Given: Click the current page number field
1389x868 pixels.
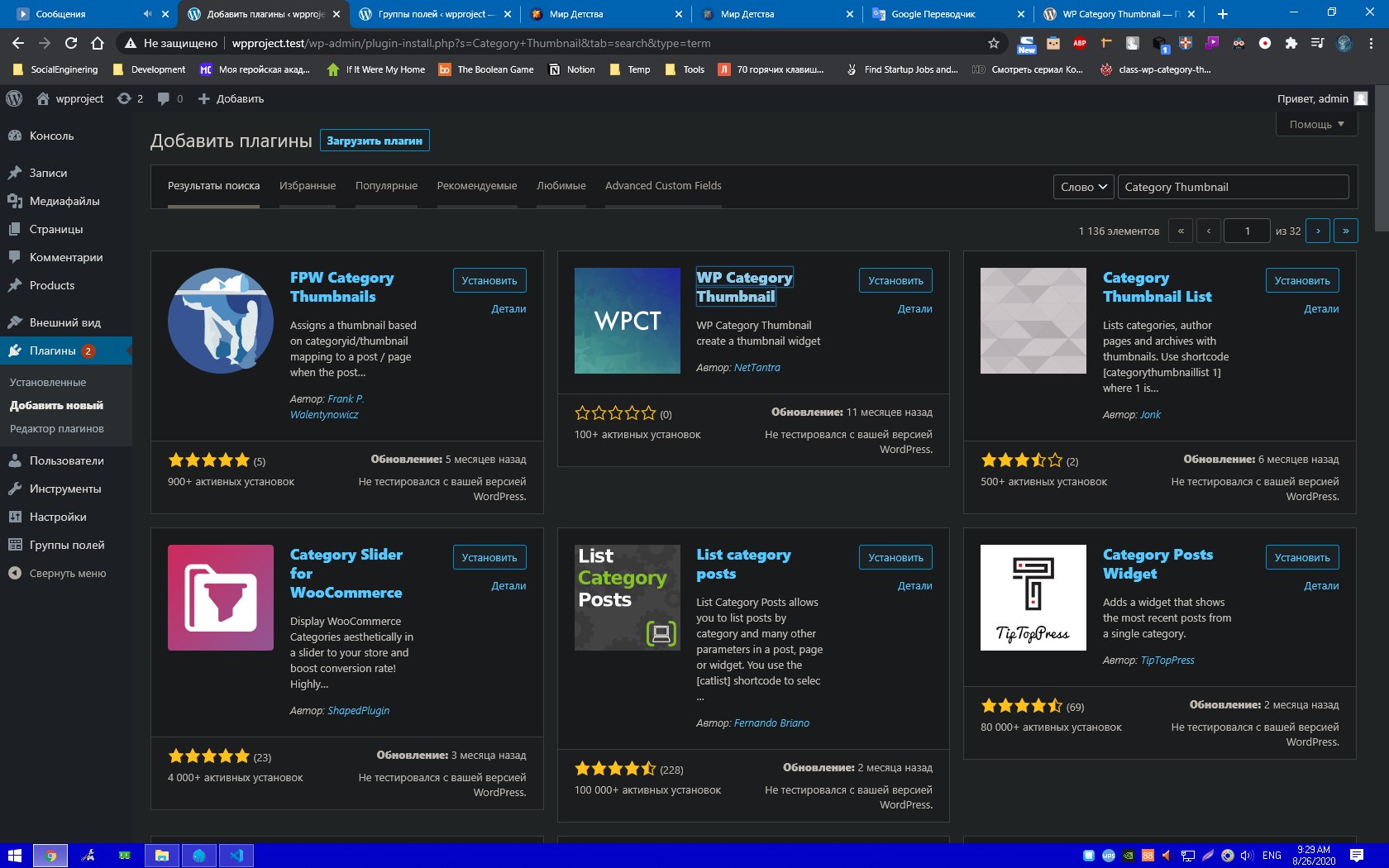Looking at the screenshot, I should click(x=1247, y=231).
